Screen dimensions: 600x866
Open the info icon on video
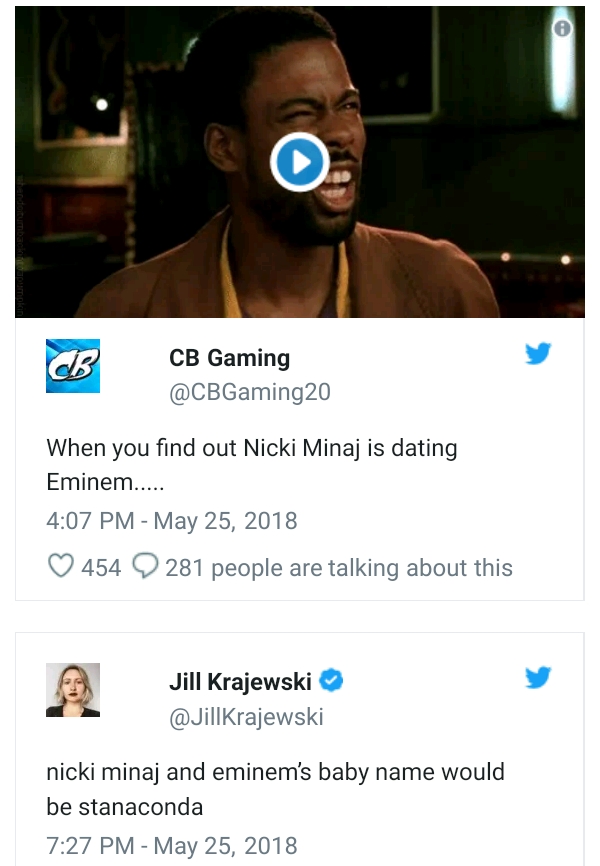[562, 28]
